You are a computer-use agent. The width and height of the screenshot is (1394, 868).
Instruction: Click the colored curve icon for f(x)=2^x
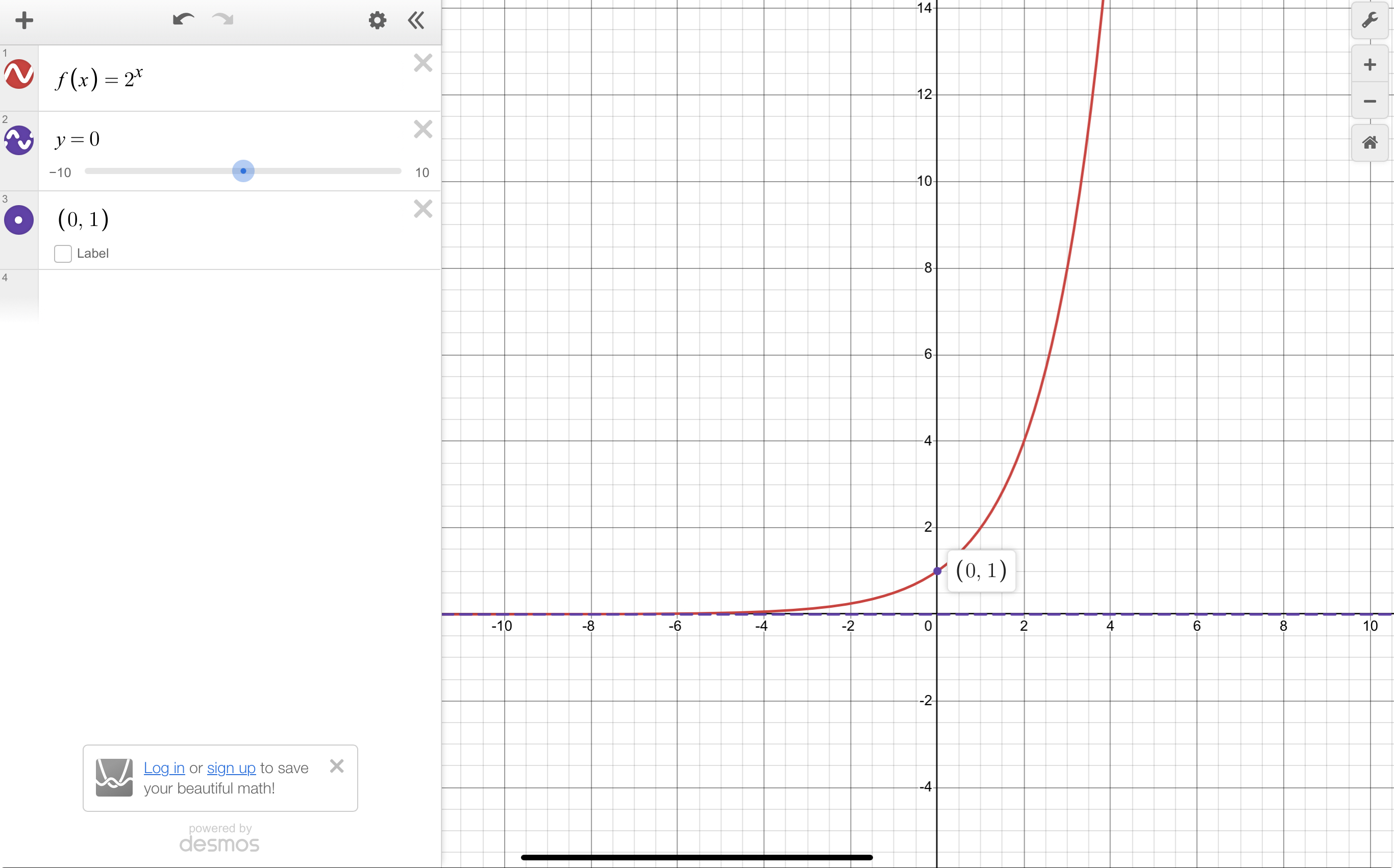pos(19,74)
